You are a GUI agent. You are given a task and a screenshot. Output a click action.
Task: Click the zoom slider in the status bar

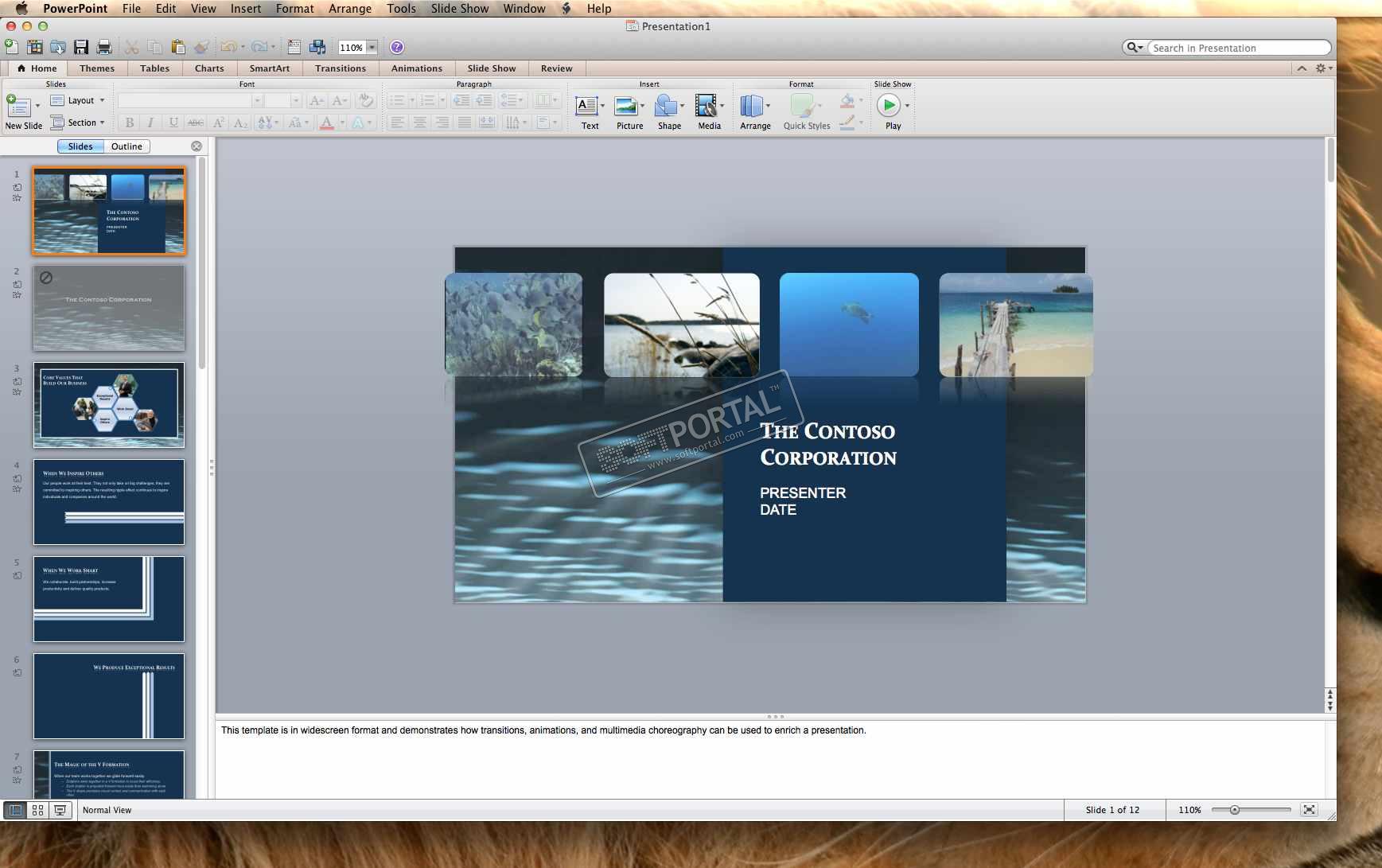1235,810
